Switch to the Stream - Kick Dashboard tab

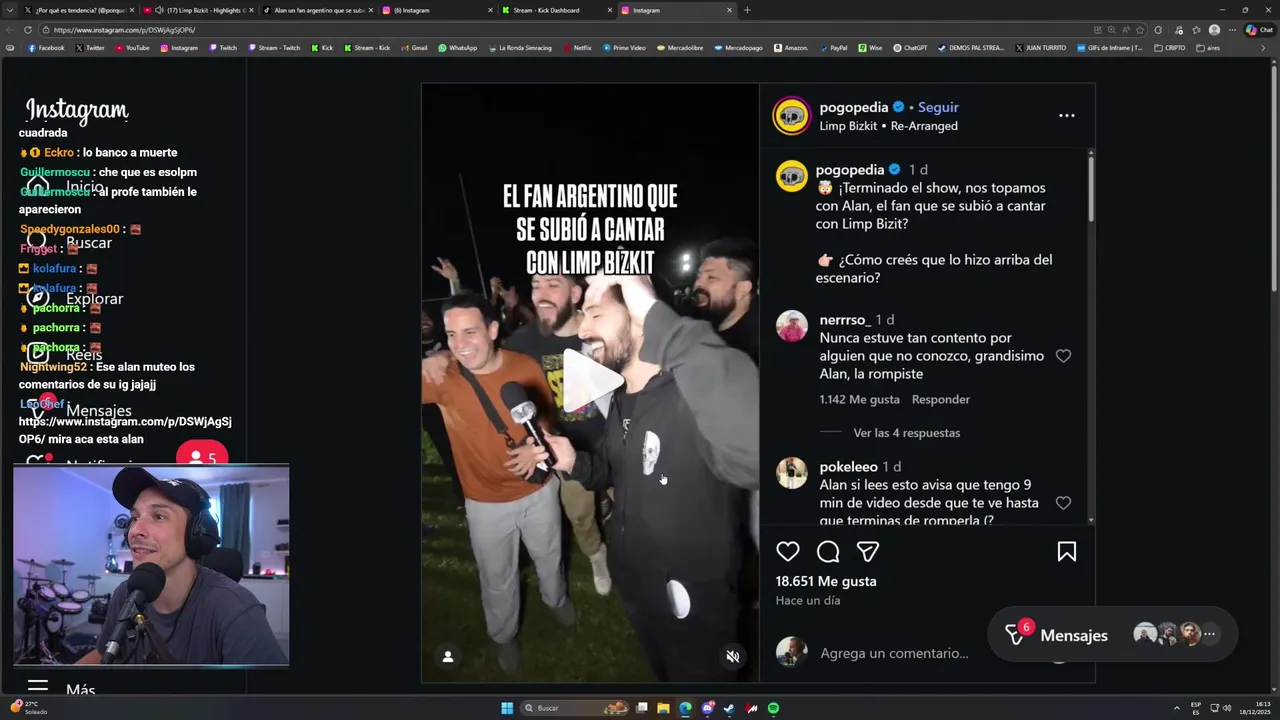click(x=555, y=10)
